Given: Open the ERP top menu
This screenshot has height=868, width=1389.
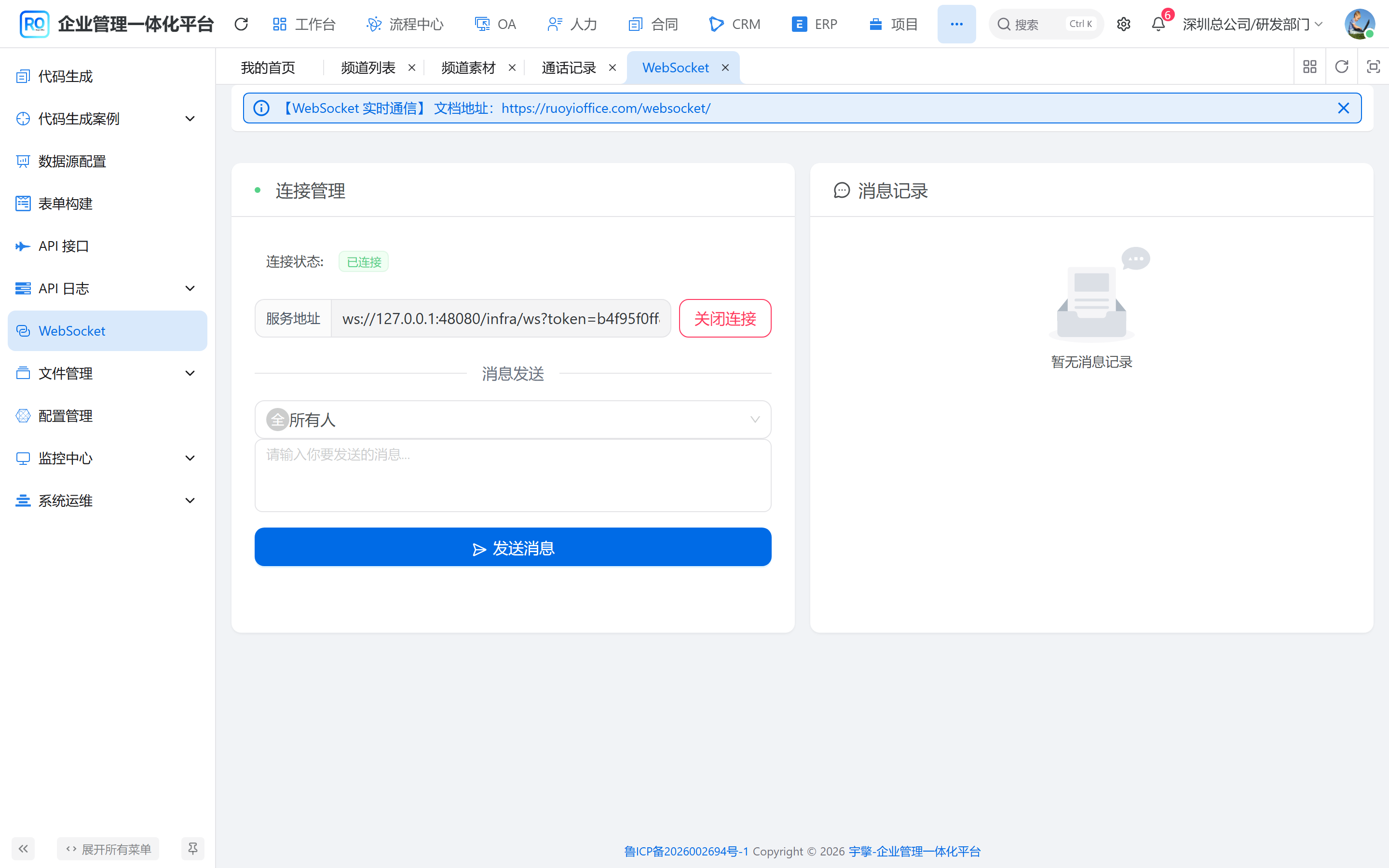Looking at the screenshot, I should pos(814,24).
